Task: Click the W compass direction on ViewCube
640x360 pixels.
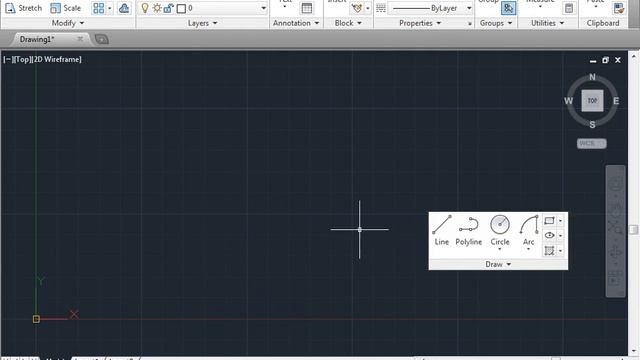Action: click(x=569, y=101)
